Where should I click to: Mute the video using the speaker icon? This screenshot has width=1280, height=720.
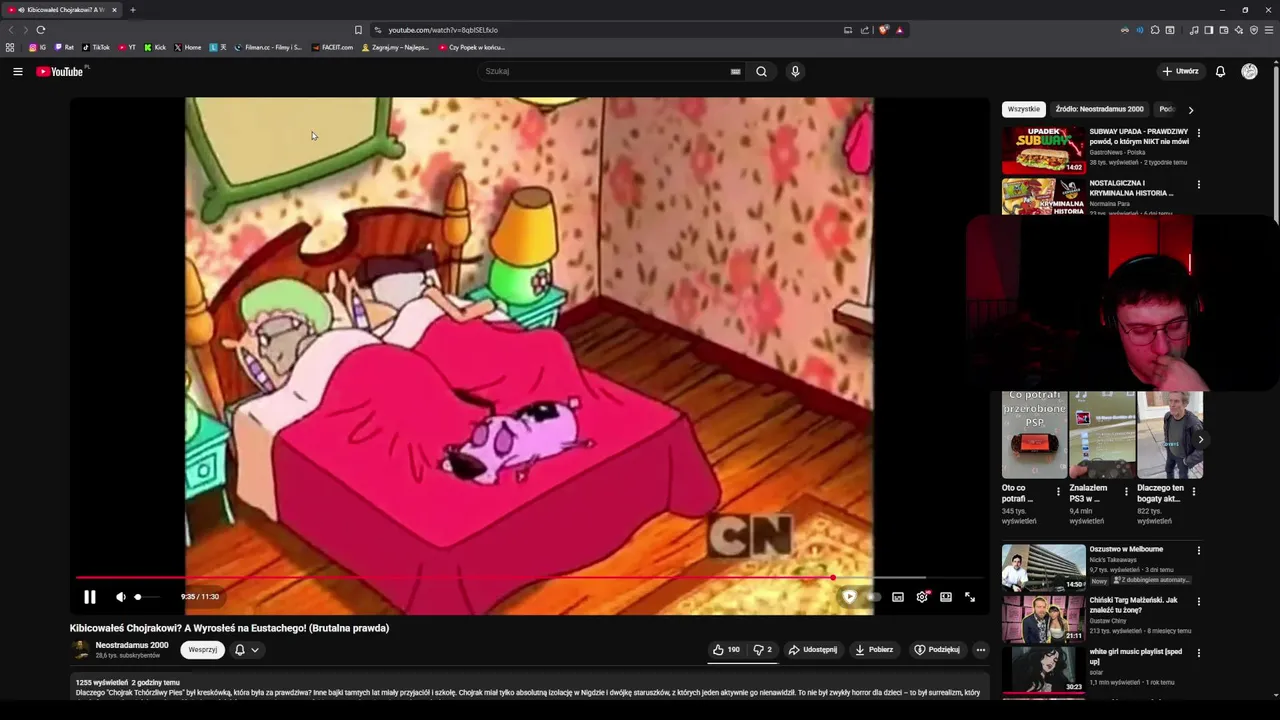click(x=121, y=597)
